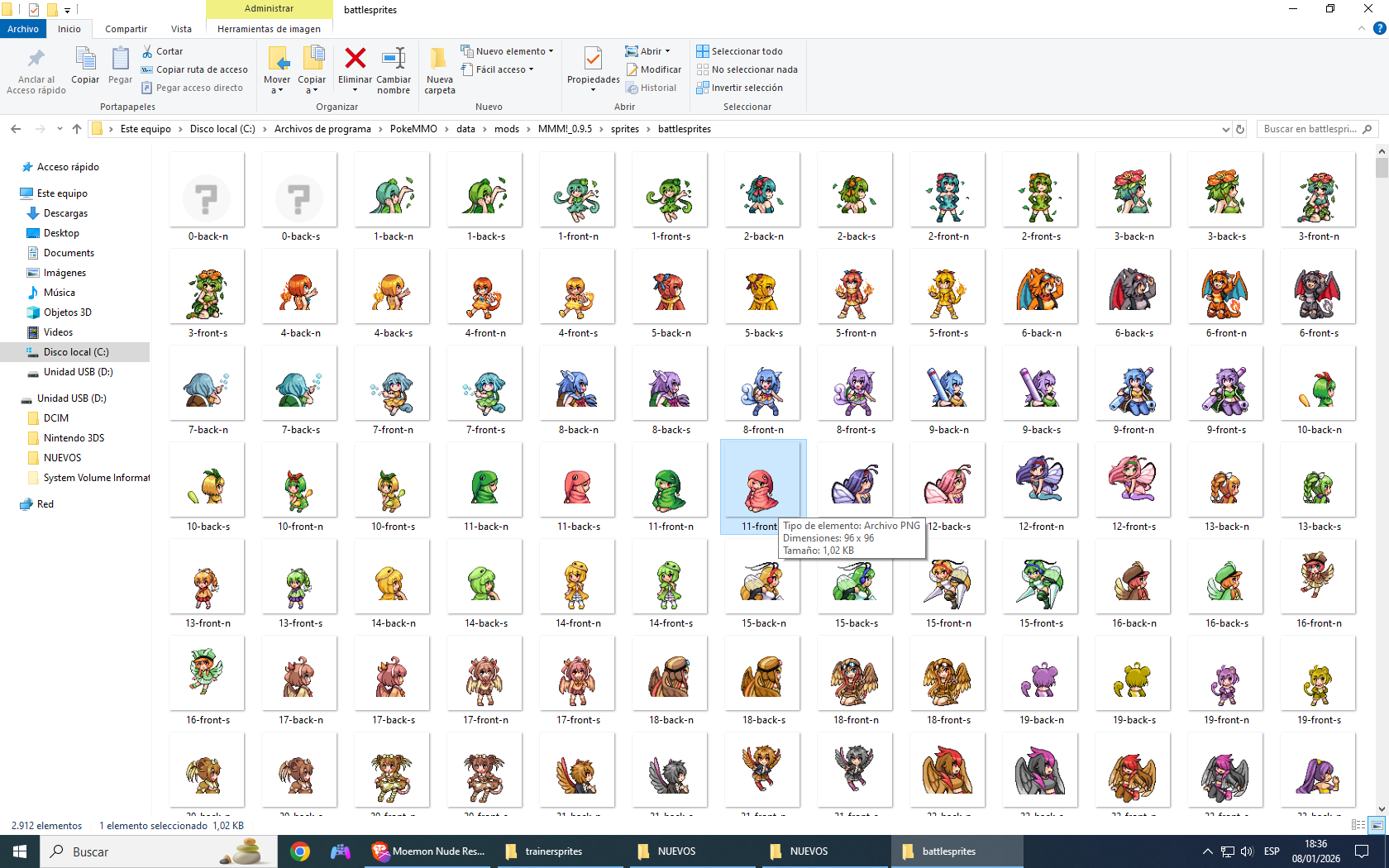Click Invertir selección
1389x868 pixels.
pos(739,88)
